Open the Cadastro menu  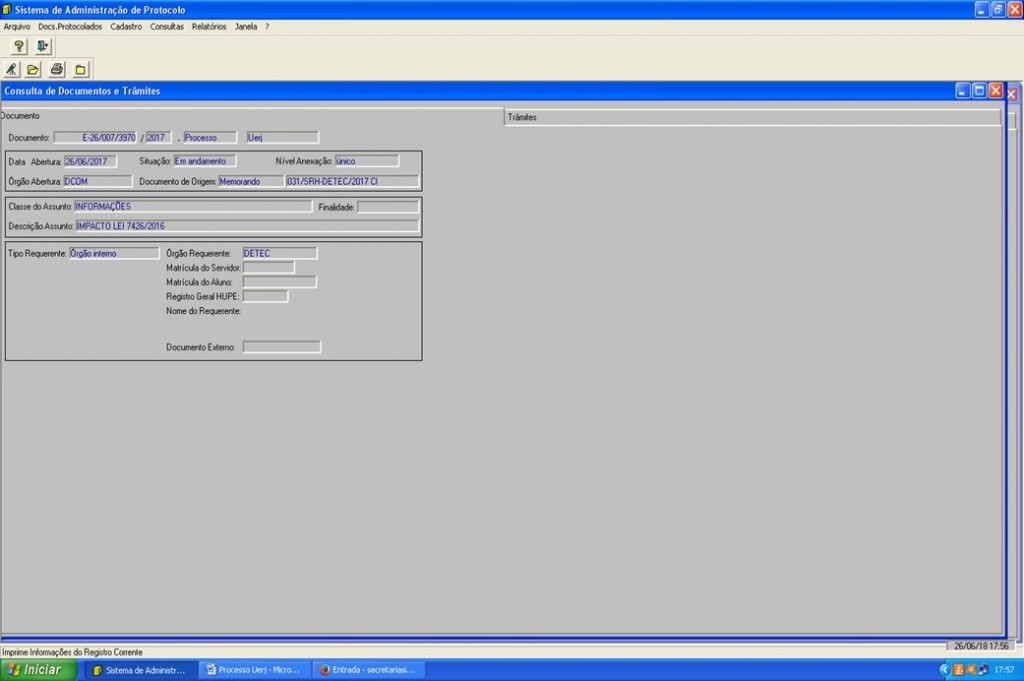click(126, 27)
